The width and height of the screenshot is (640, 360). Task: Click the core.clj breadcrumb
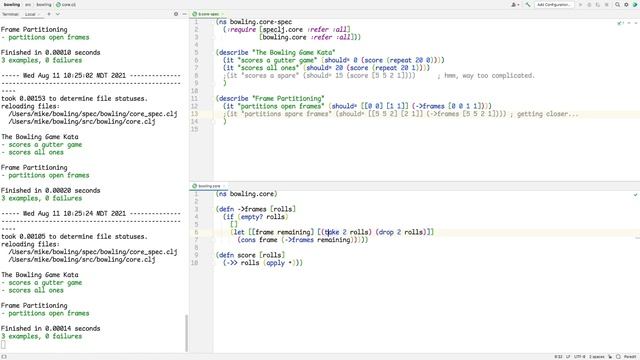[66, 4]
